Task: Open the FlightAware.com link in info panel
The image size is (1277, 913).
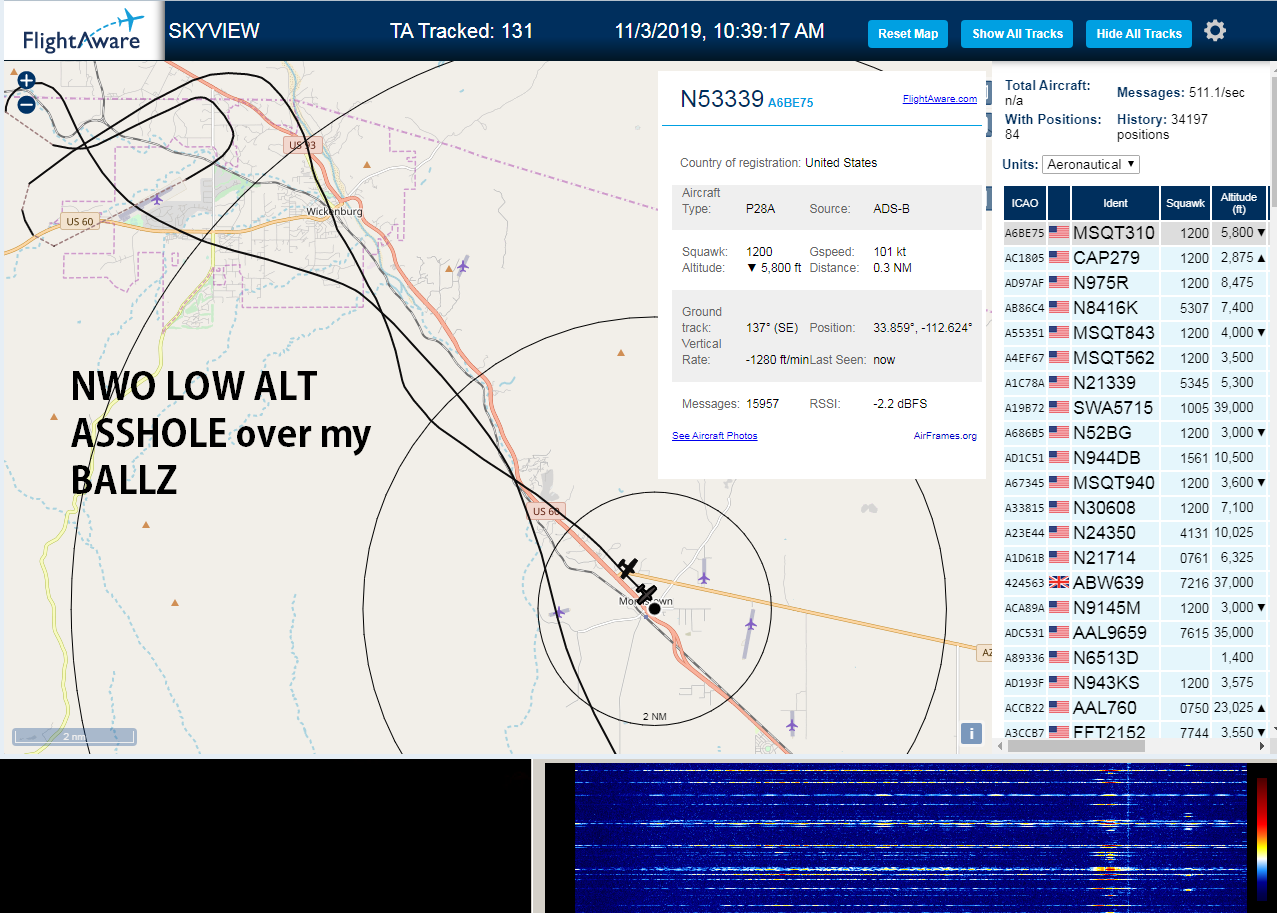Action: click(939, 98)
